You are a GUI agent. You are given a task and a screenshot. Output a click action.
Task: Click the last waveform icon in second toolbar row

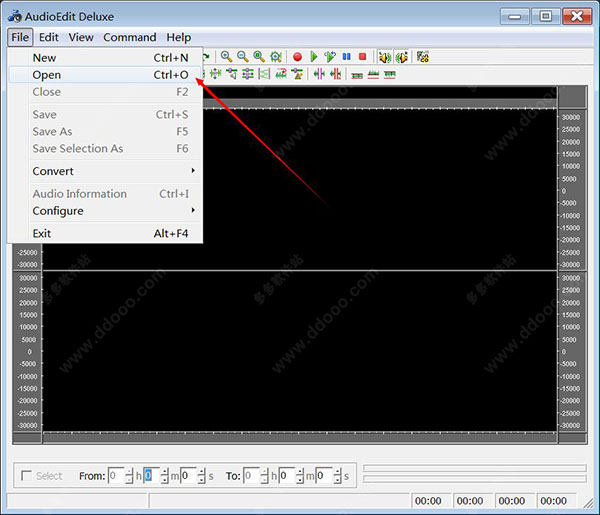click(390, 75)
